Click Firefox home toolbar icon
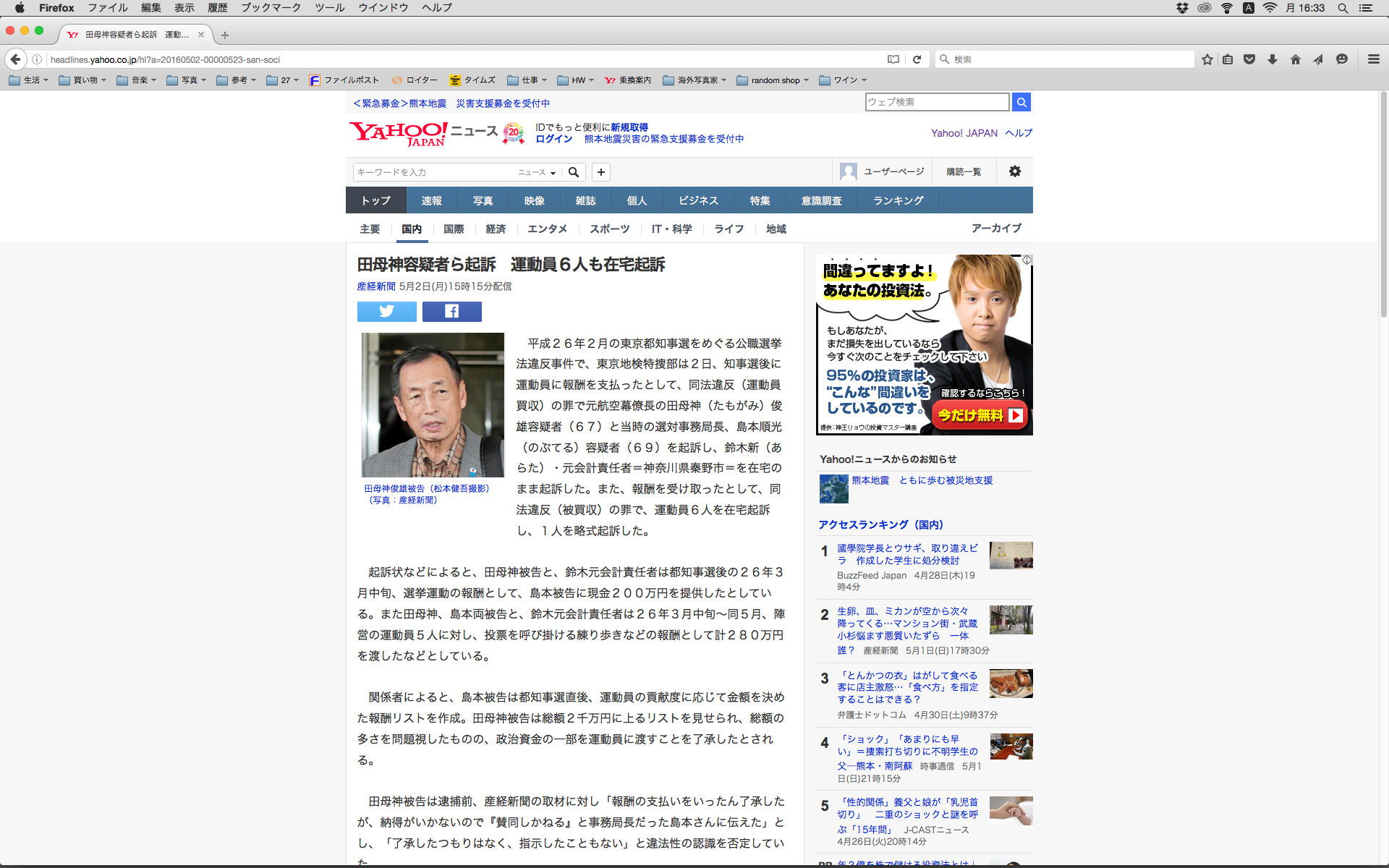The image size is (1389, 868). click(x=1295, y=59)
